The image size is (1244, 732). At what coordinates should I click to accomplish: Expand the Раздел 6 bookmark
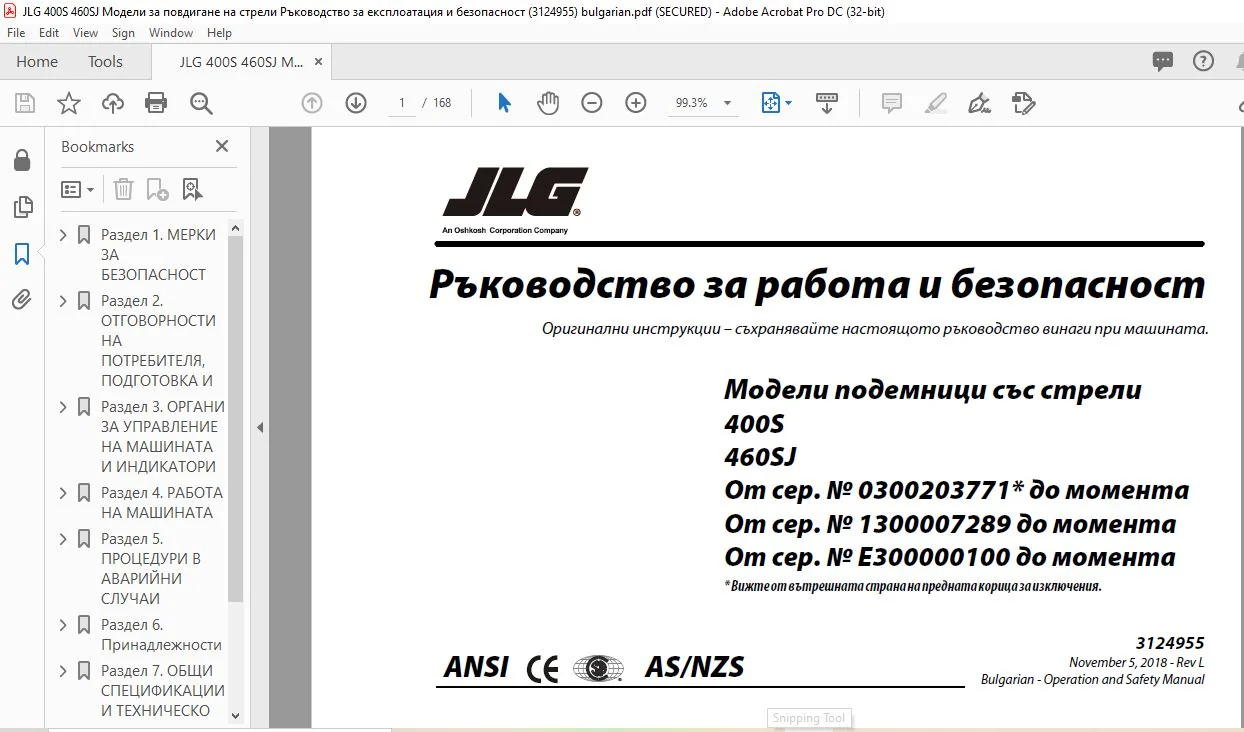click(x=64, y=625)
